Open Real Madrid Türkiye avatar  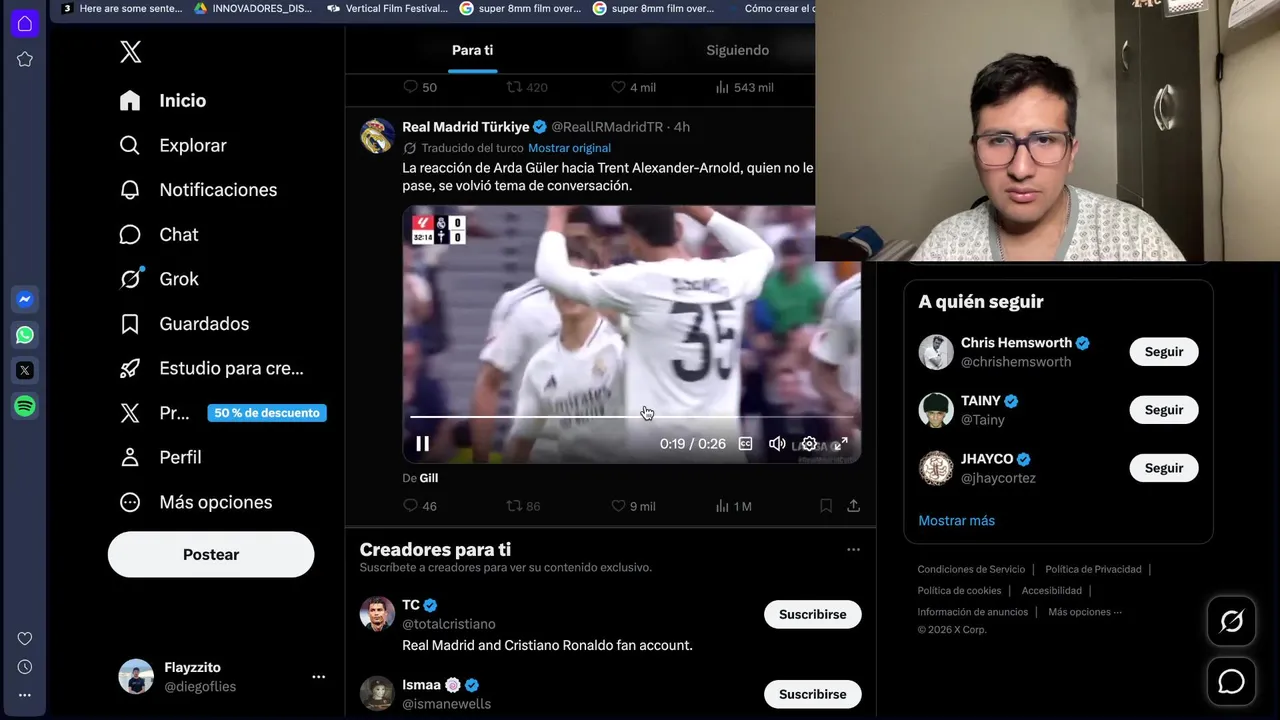coord(377,136)
